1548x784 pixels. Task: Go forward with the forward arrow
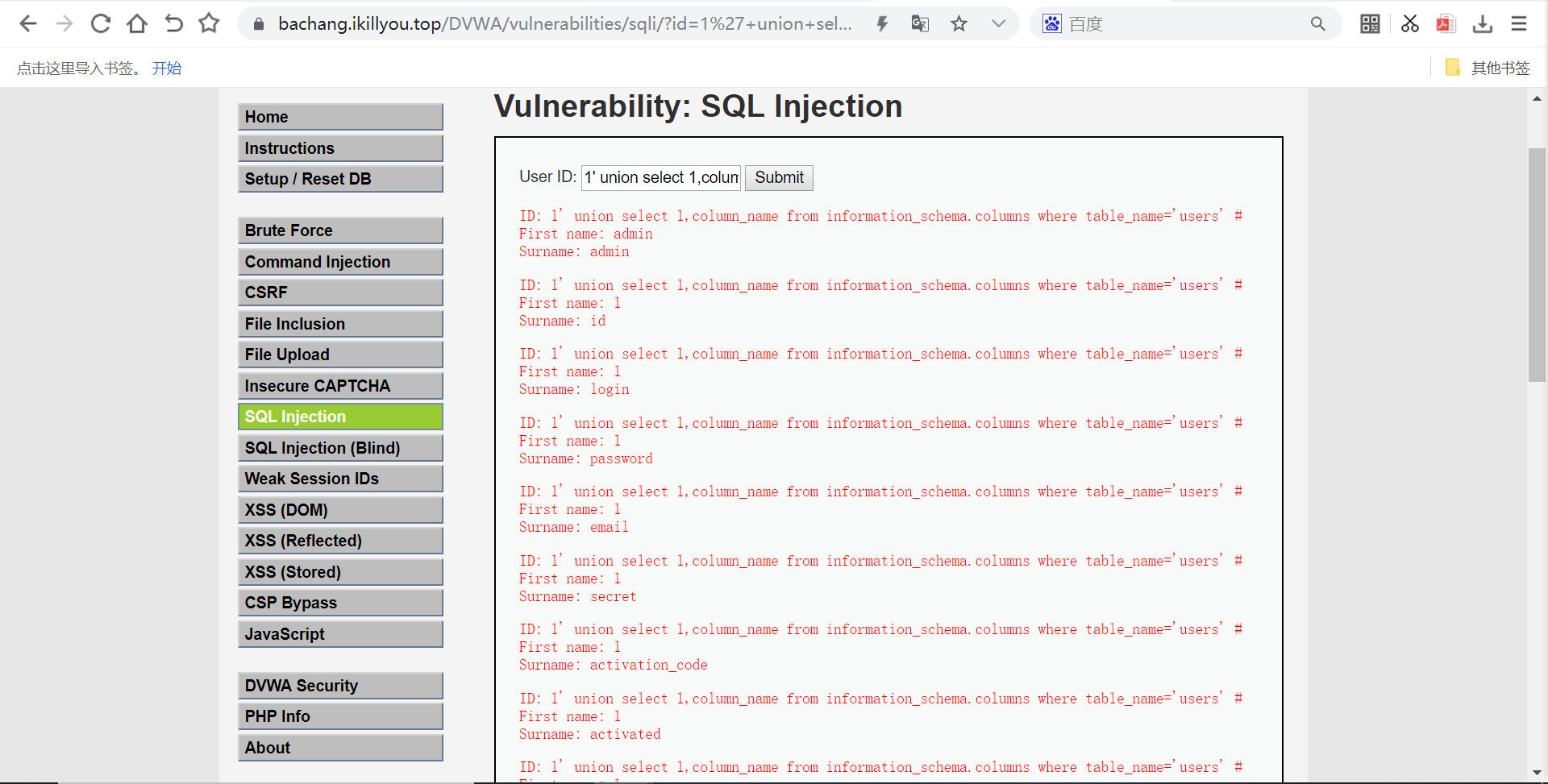coord(64,23)
